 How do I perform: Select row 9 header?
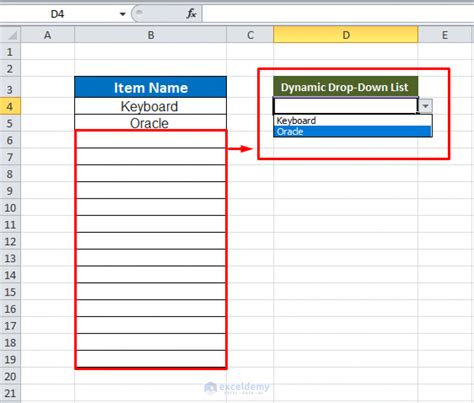point(10,191)
